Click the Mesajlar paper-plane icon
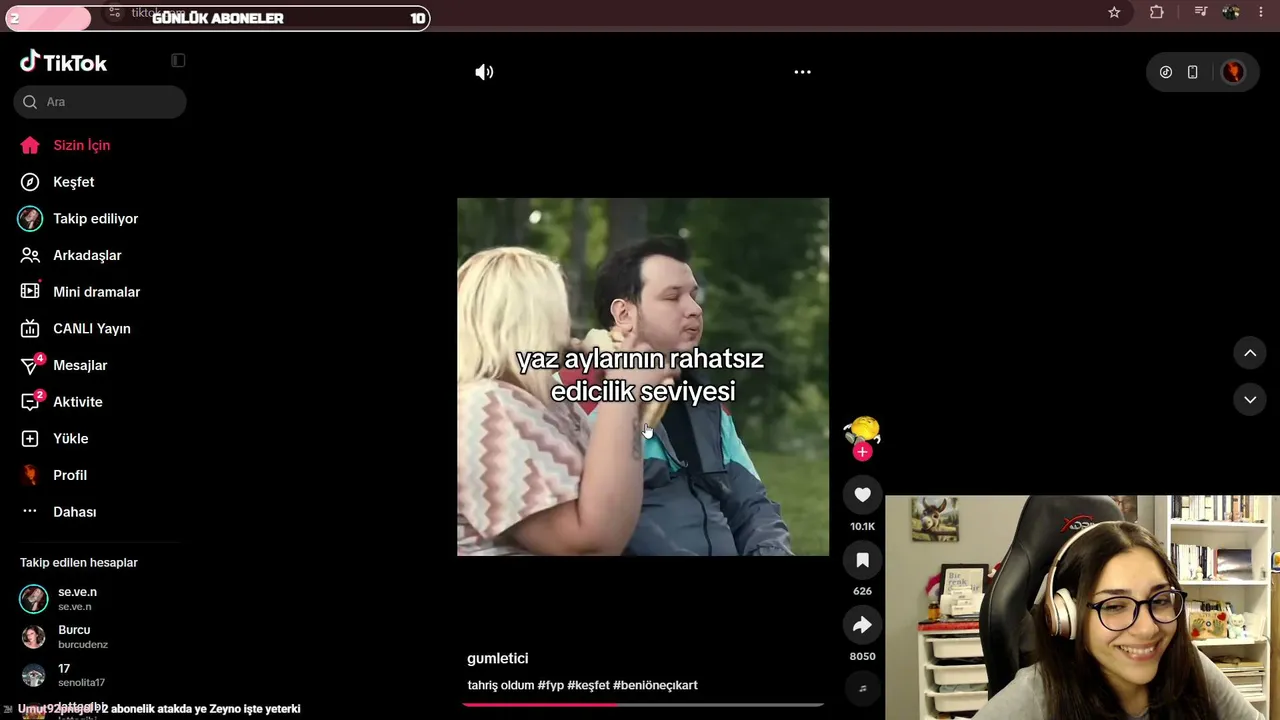This screenshot has width=1280, height=720. [31, 366]
